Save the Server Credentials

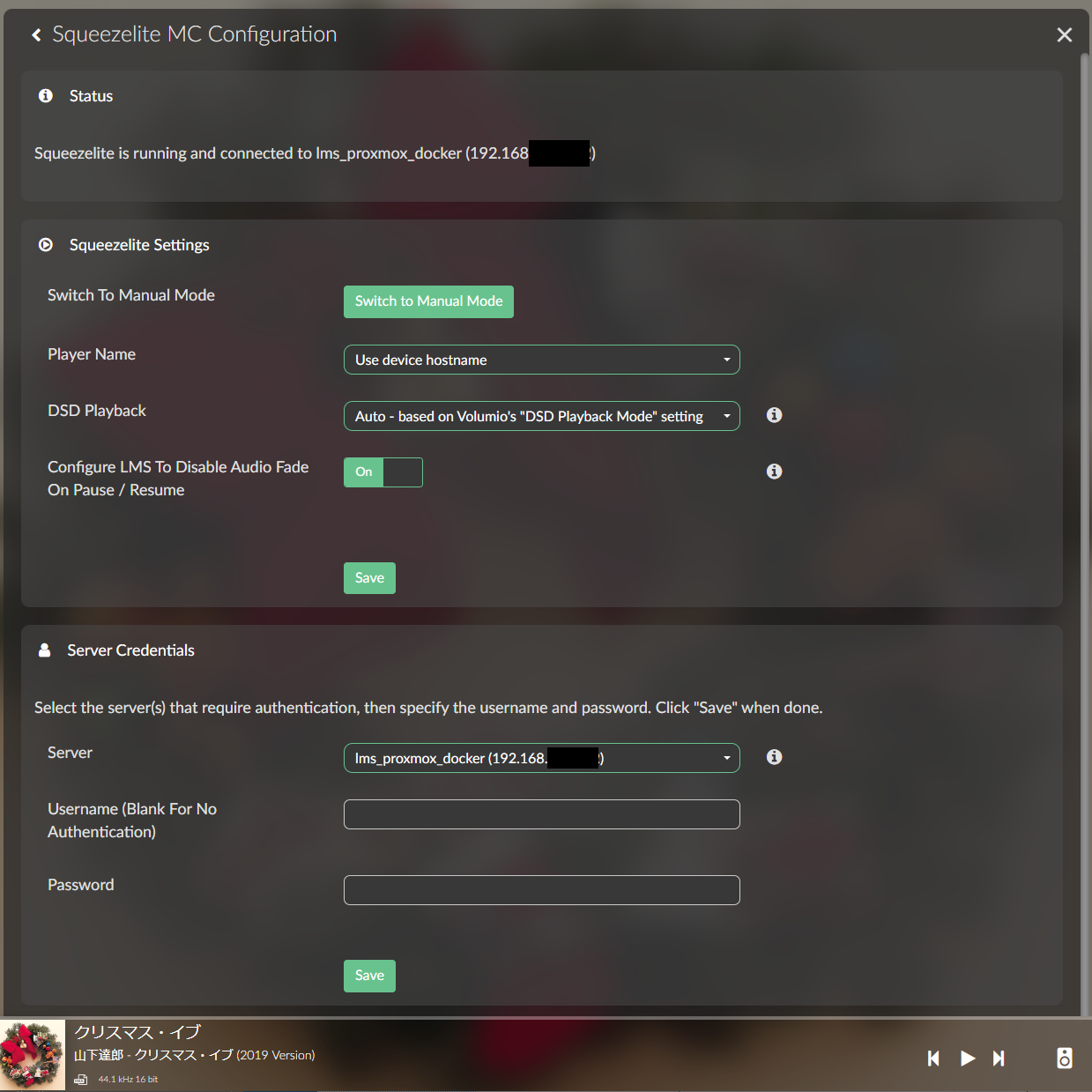[x=369, y=976]
